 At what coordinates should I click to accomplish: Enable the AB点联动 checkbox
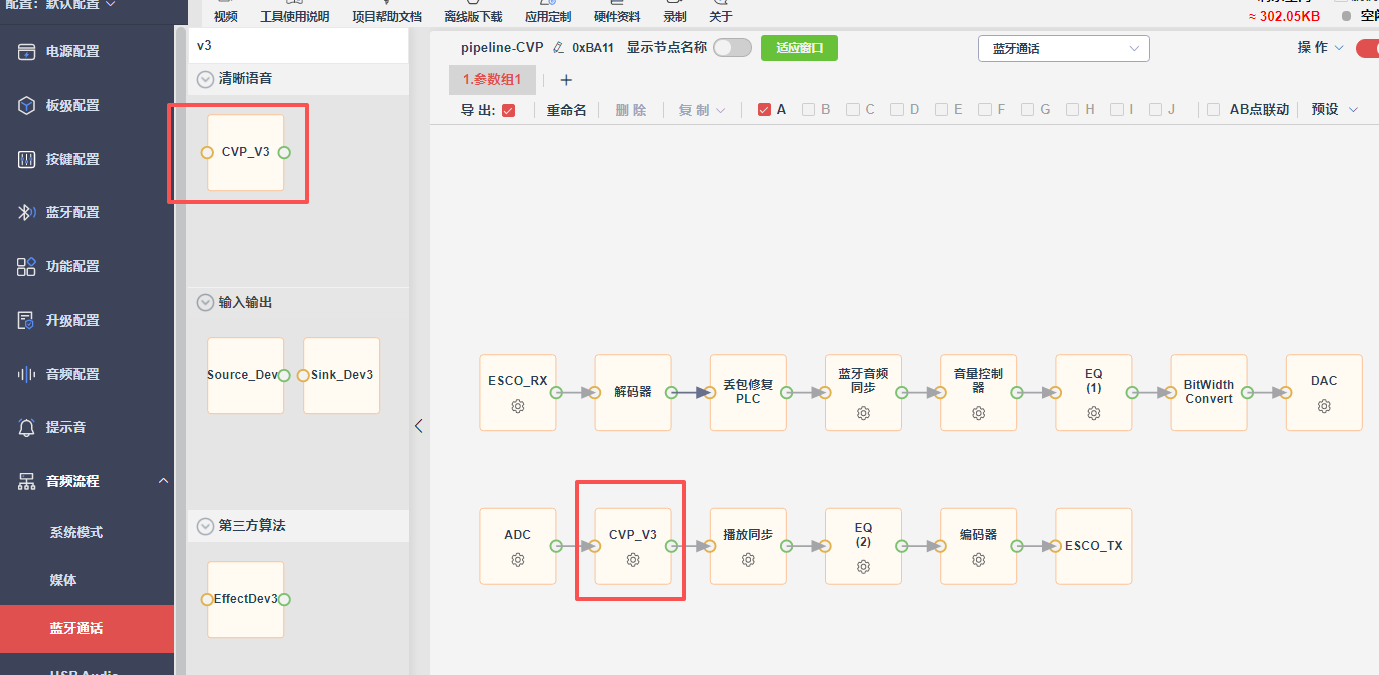[x=1214, y=110]
